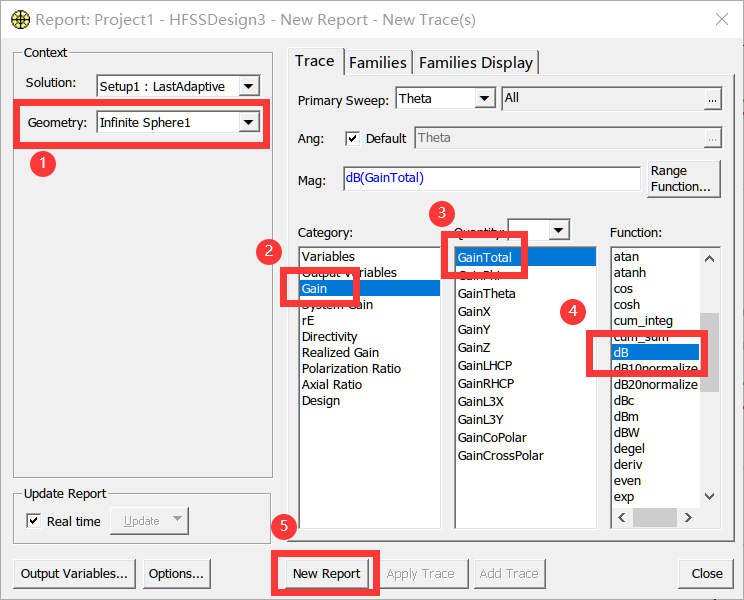Click the Close button

click(x=707, y=573)
